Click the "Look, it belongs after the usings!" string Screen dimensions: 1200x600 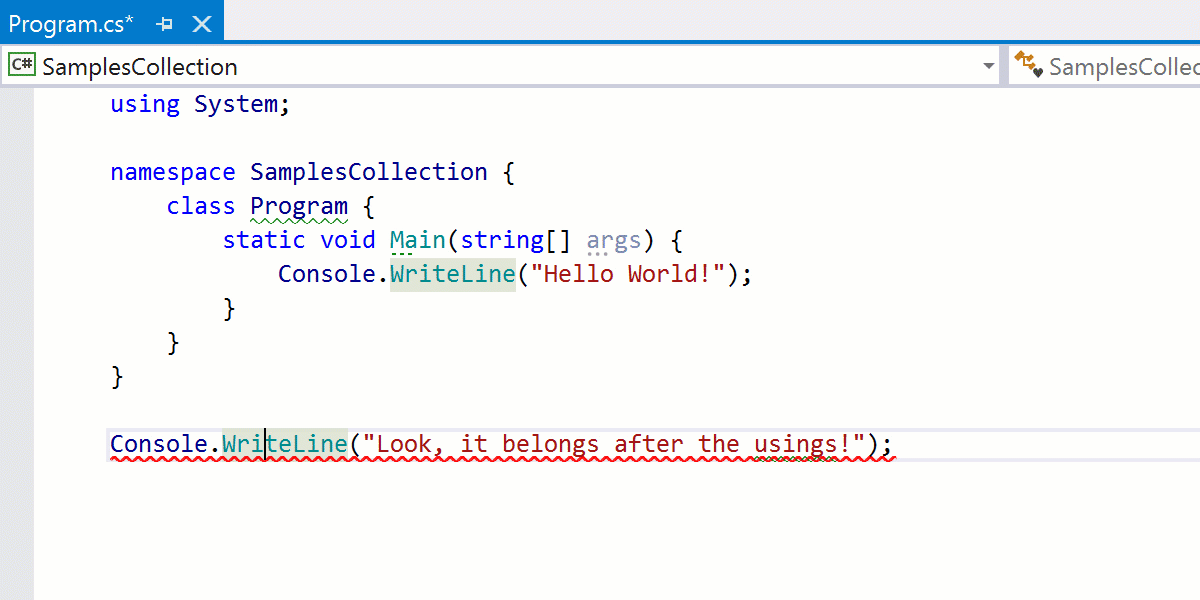click(614, 444)
